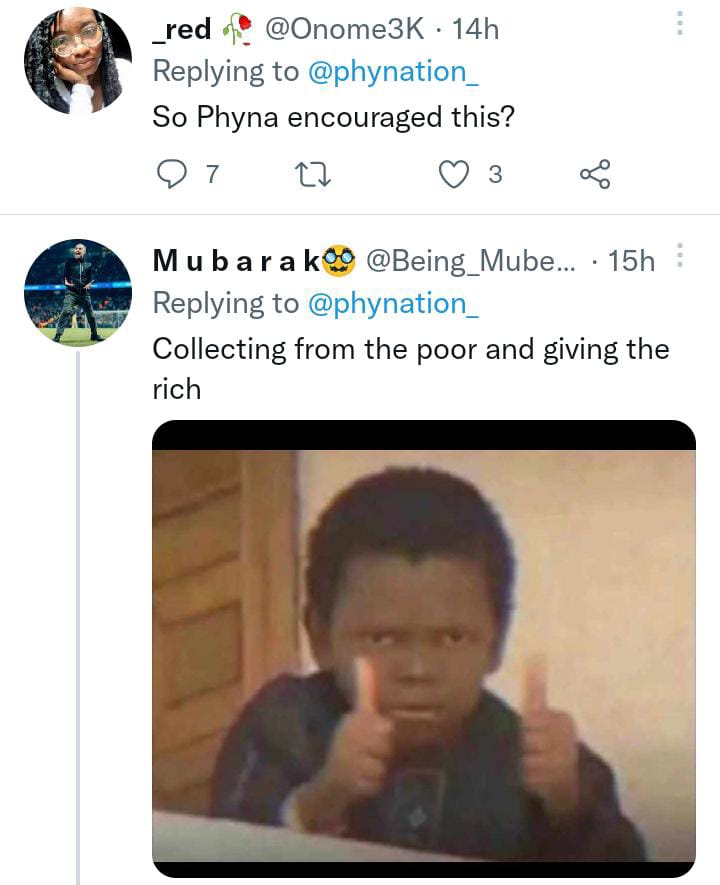Screen dimensions: 720x885
Task: Like _red's tweet with the heart icon
Action: click(455, 175)
